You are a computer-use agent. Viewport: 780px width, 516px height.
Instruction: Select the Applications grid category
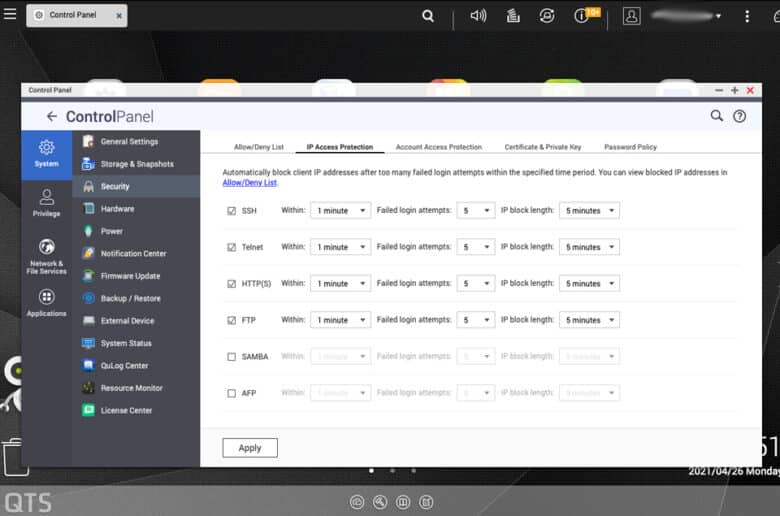pyautogui.click(x=46, y=303)
